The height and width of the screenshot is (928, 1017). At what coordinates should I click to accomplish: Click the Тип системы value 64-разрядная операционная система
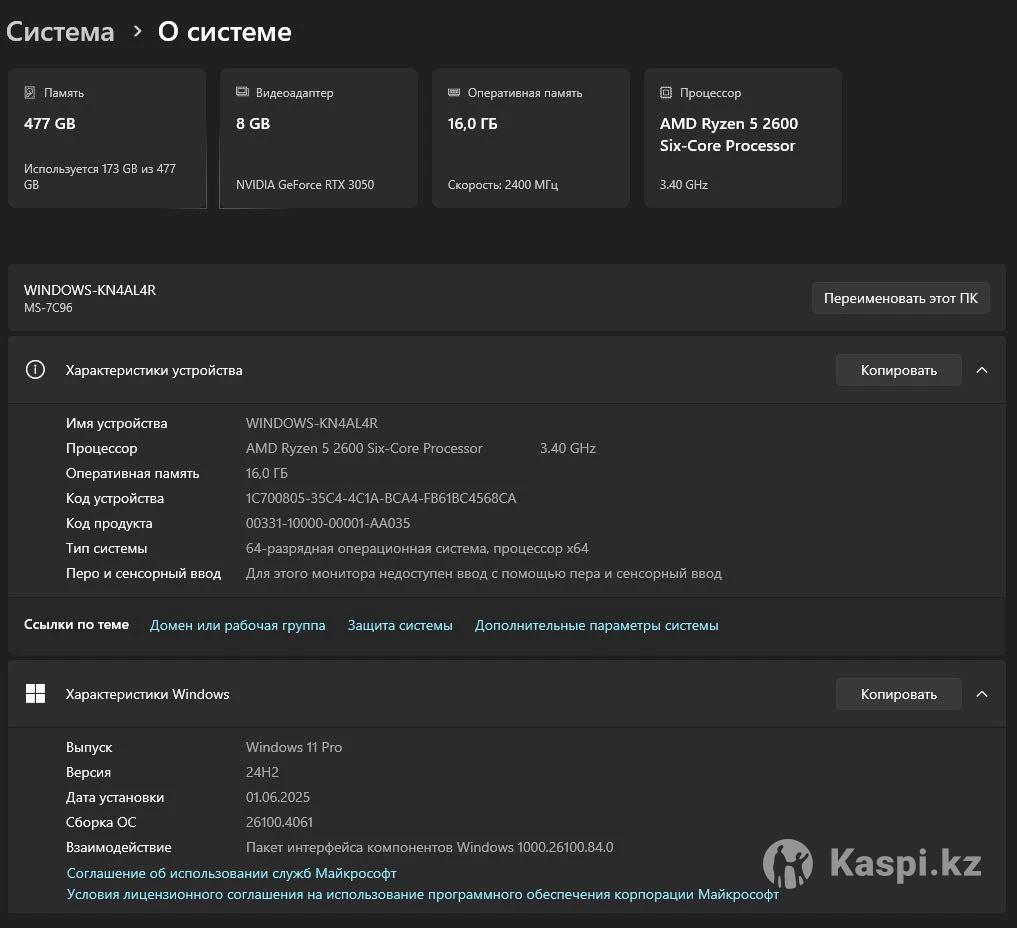coord(417,549)
